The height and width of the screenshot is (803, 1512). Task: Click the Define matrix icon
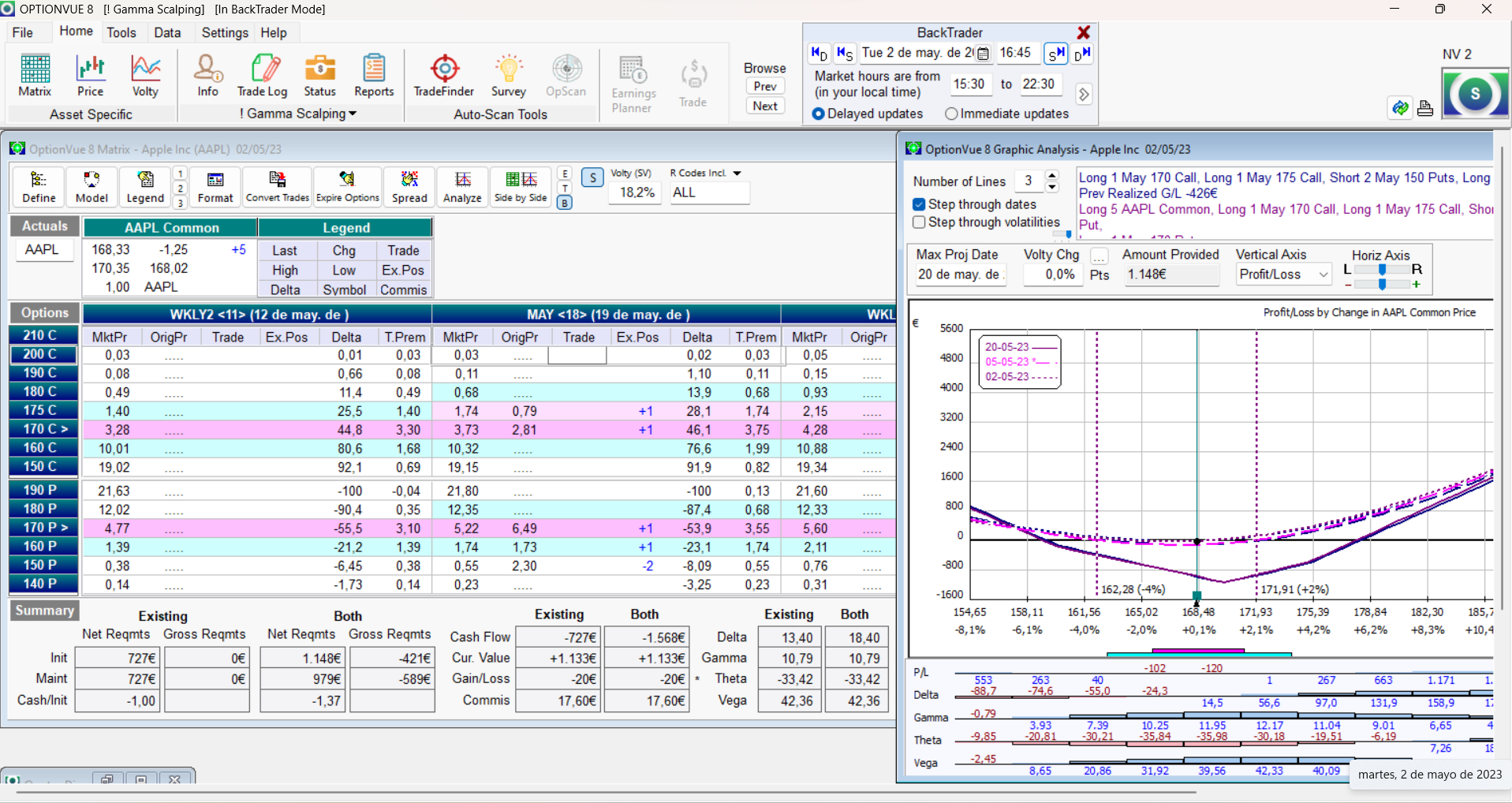pyautogui.click(x=39, y=187)
